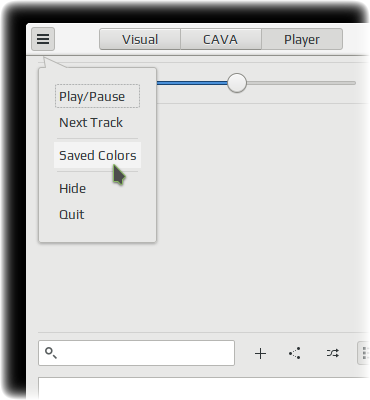Toggle the shuffle playback icon
The height and width of the screenshot is (400, 370).
(x=333, y=353)
